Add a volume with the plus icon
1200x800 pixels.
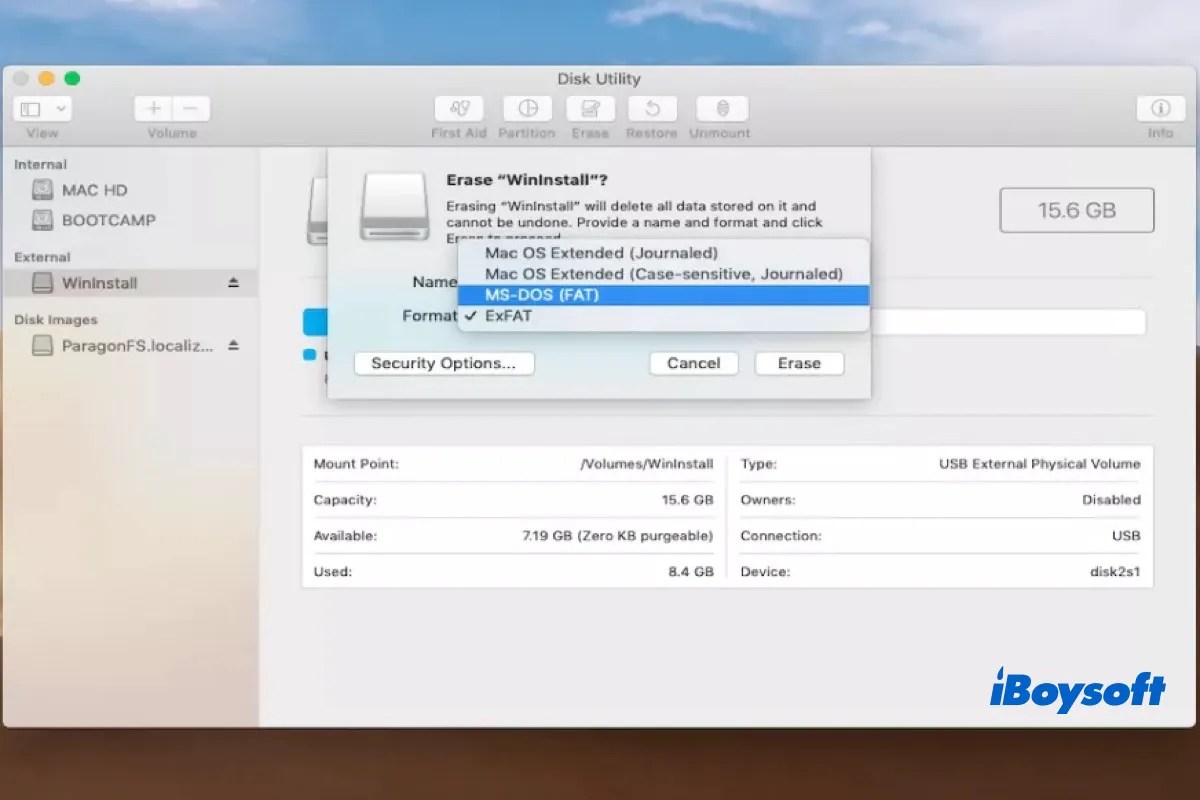152,108
